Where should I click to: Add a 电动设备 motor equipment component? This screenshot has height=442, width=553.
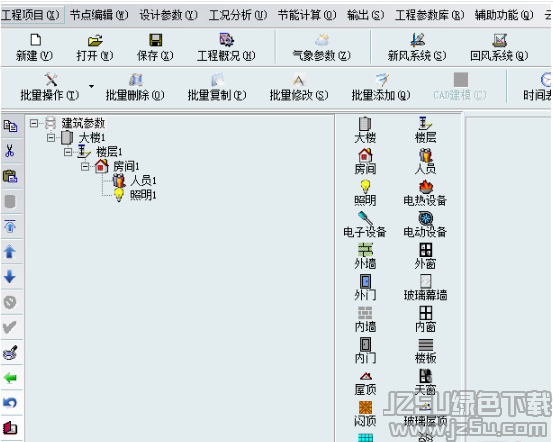(425, 224)
